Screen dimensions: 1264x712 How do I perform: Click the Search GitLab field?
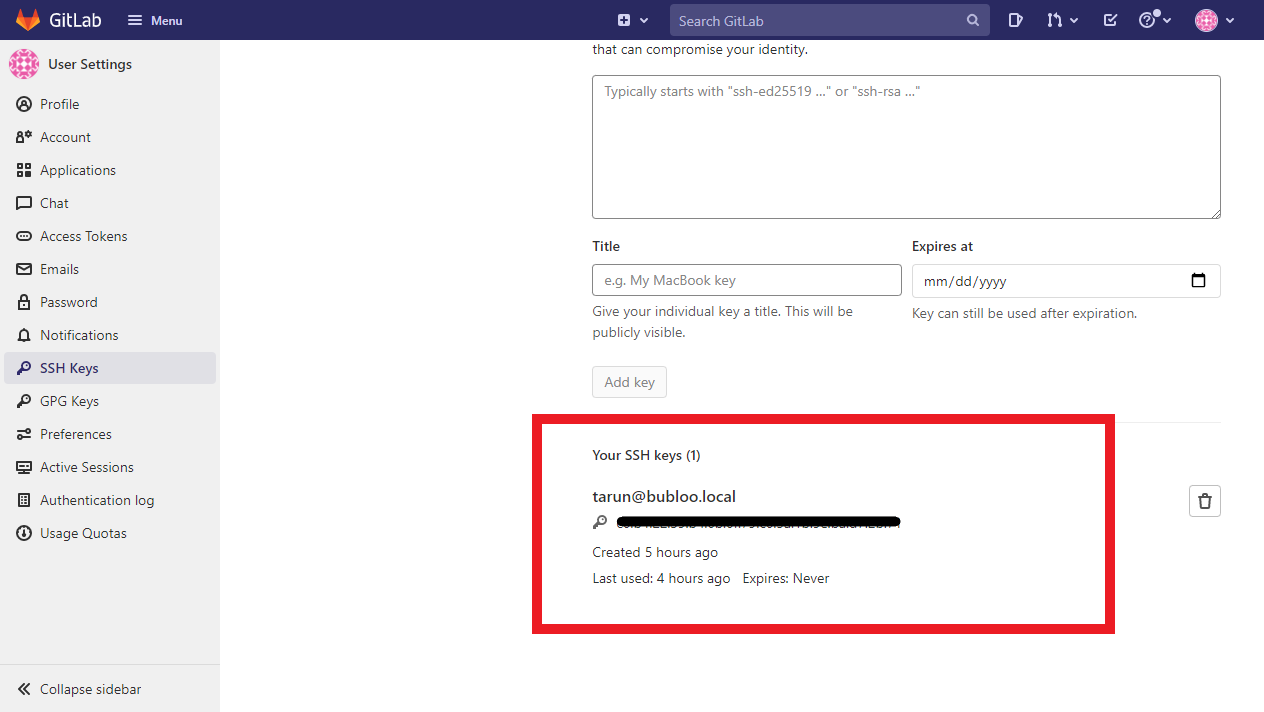tap(820, 20)
